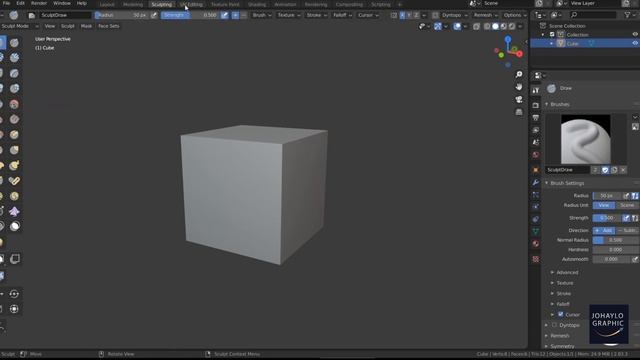Screen dimensions: 640x360
Task: Hide the Cube with eye icon
Action: [635, 43]
